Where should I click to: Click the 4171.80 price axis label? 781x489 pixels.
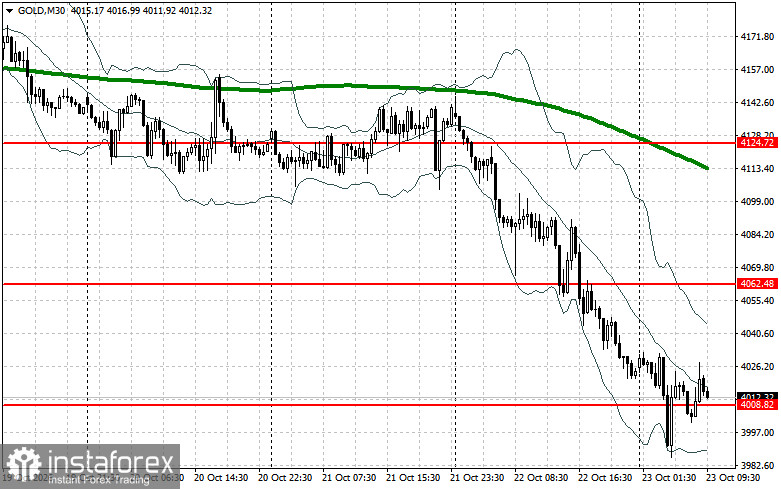757,37
